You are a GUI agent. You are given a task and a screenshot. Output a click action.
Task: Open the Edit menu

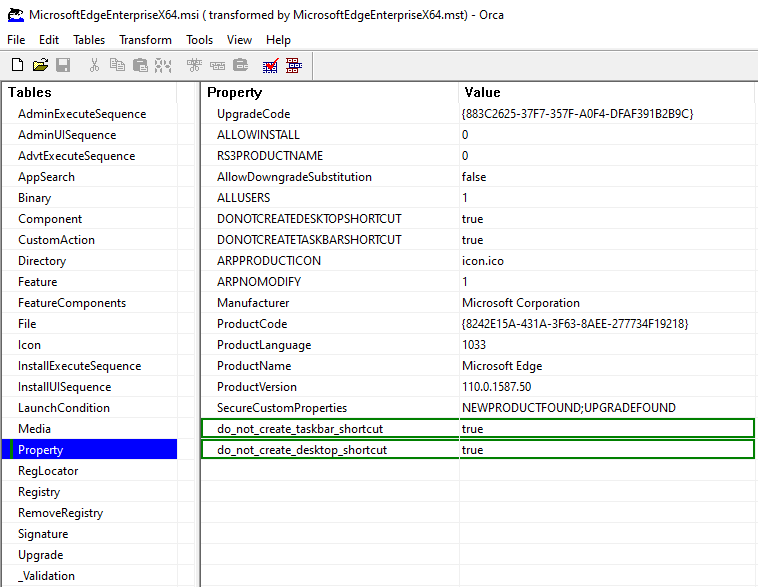49,40
